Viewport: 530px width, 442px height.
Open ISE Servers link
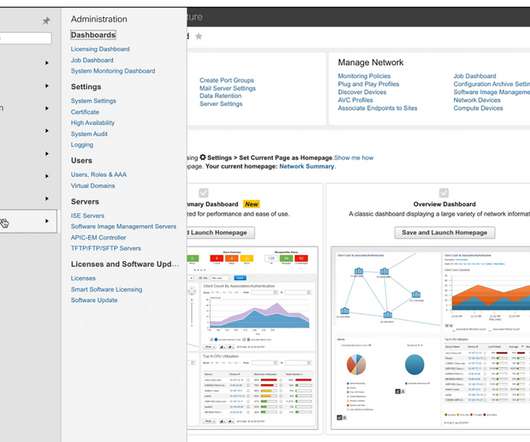pyautogui.click(x=87, y=216)
